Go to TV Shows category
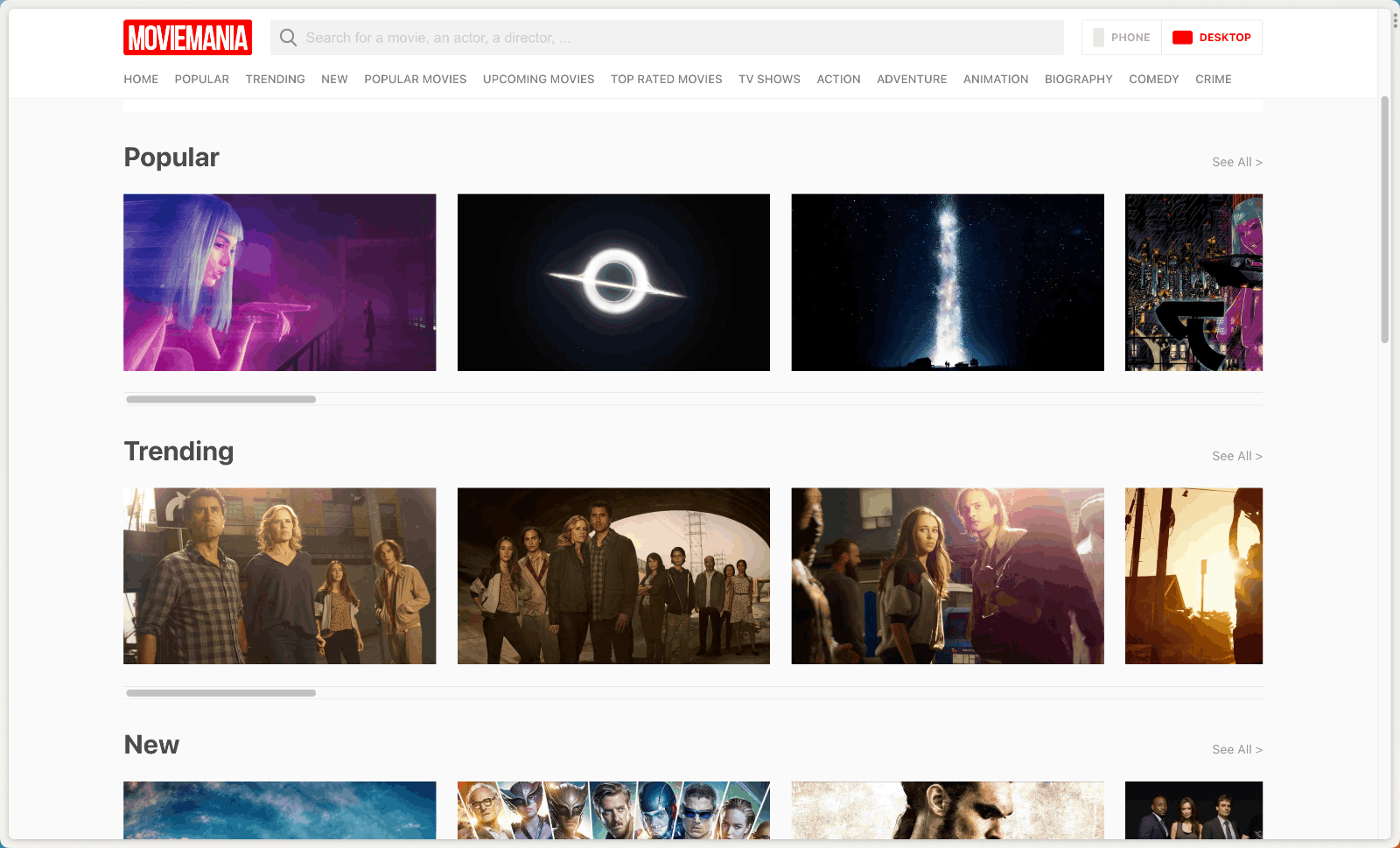Image resolution: width=1400 pixels, height=848 pixels. [769, 79]
